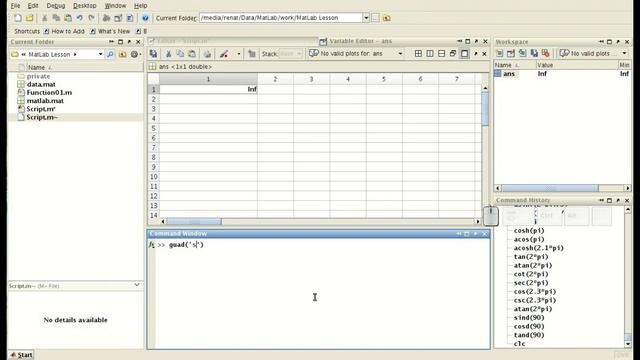640x360 pixels.
Task: Open an existing file from toolbar
Action: click(x=29, y=18)
